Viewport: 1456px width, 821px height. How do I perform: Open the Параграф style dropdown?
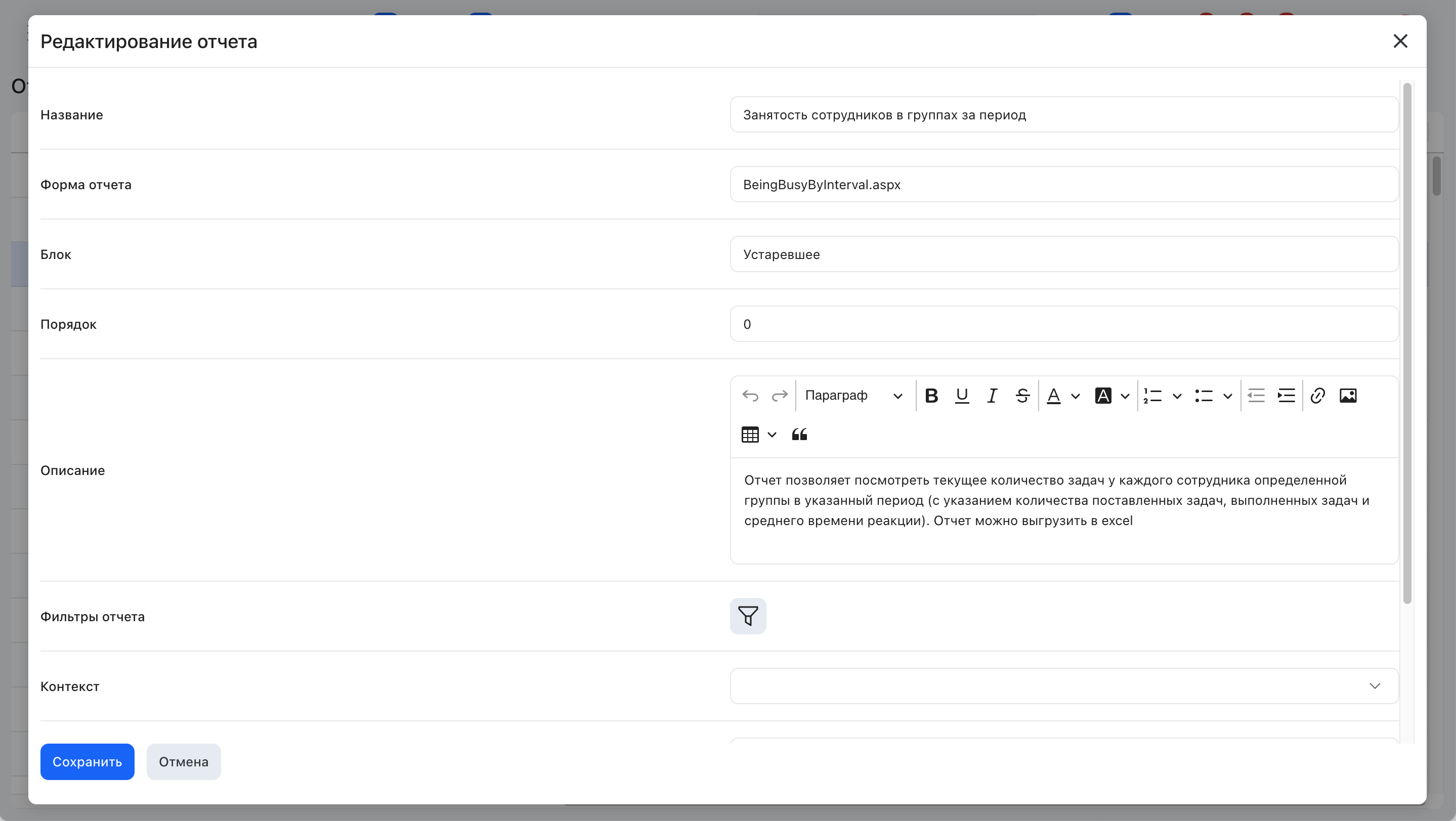click(853, 396)
